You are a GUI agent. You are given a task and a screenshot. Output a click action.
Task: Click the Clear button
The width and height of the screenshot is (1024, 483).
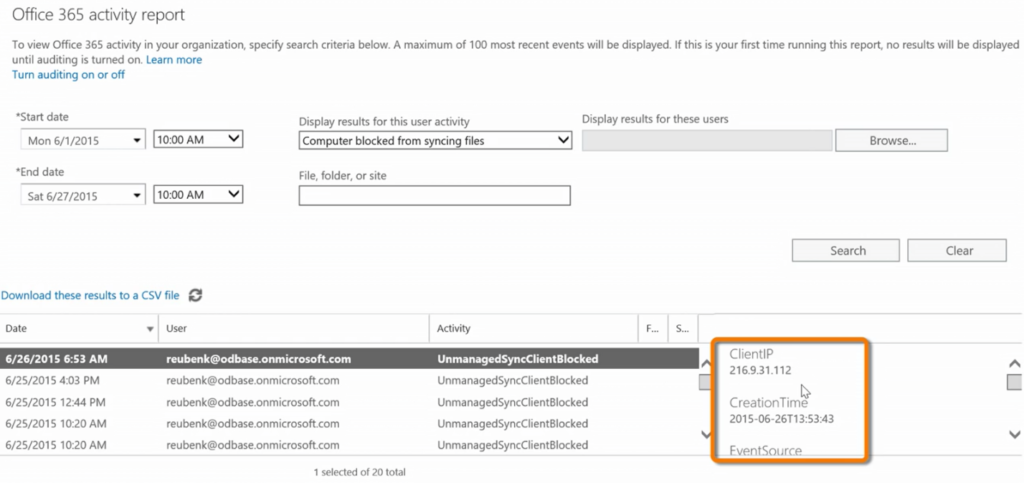957,251
